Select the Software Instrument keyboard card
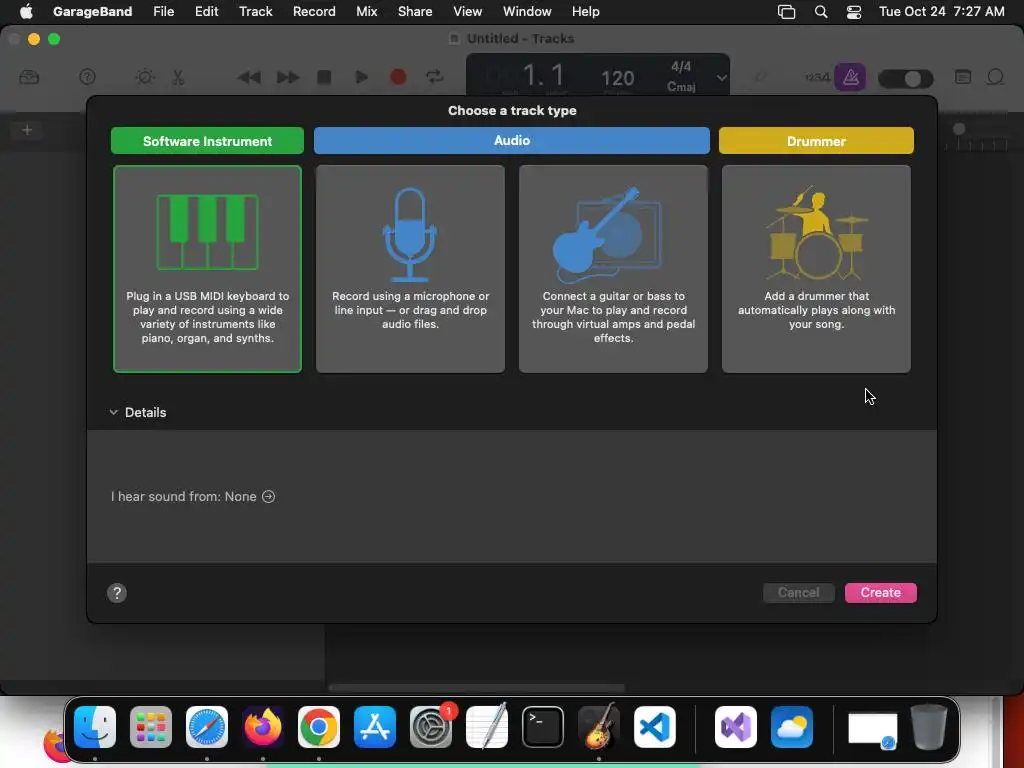Viewport: 1024px width, 768px height. [208, 268]
